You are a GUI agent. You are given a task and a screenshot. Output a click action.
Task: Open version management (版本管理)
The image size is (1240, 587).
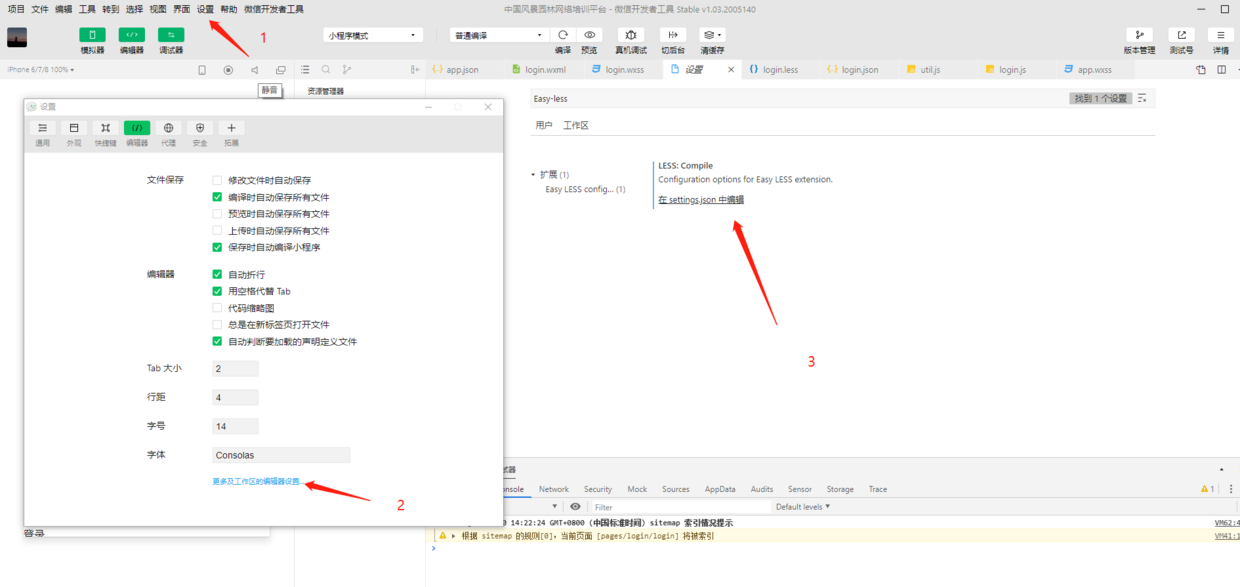pyautogui.click(x=1139, y=35)
